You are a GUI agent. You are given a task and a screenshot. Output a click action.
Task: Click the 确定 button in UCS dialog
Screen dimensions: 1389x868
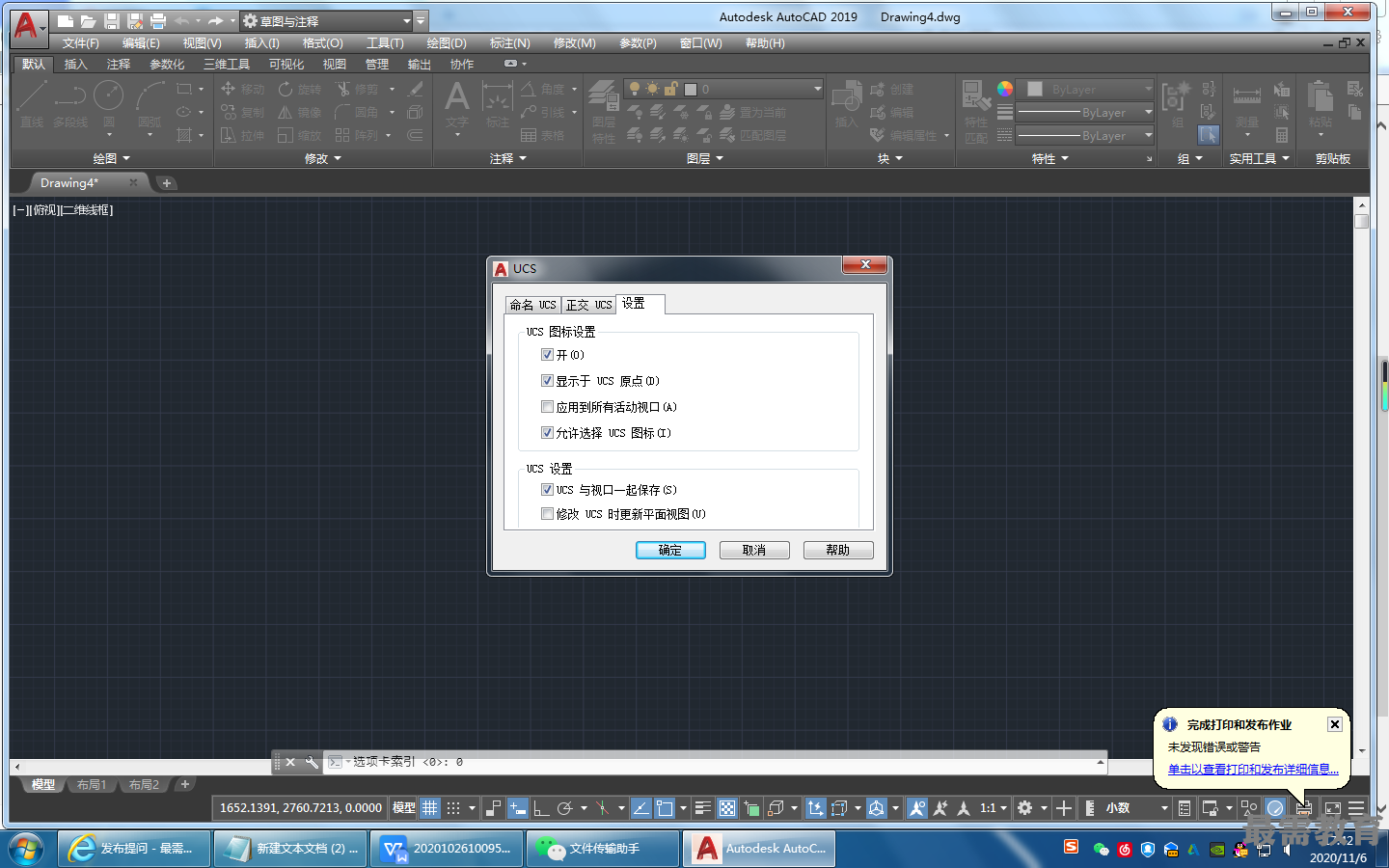[670, 550]
